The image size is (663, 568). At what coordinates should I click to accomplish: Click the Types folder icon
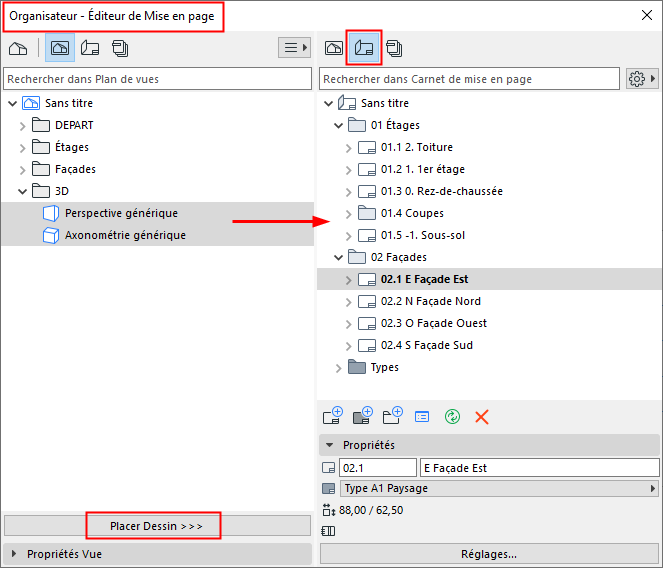pyautogui.click(x=357, y=367)
